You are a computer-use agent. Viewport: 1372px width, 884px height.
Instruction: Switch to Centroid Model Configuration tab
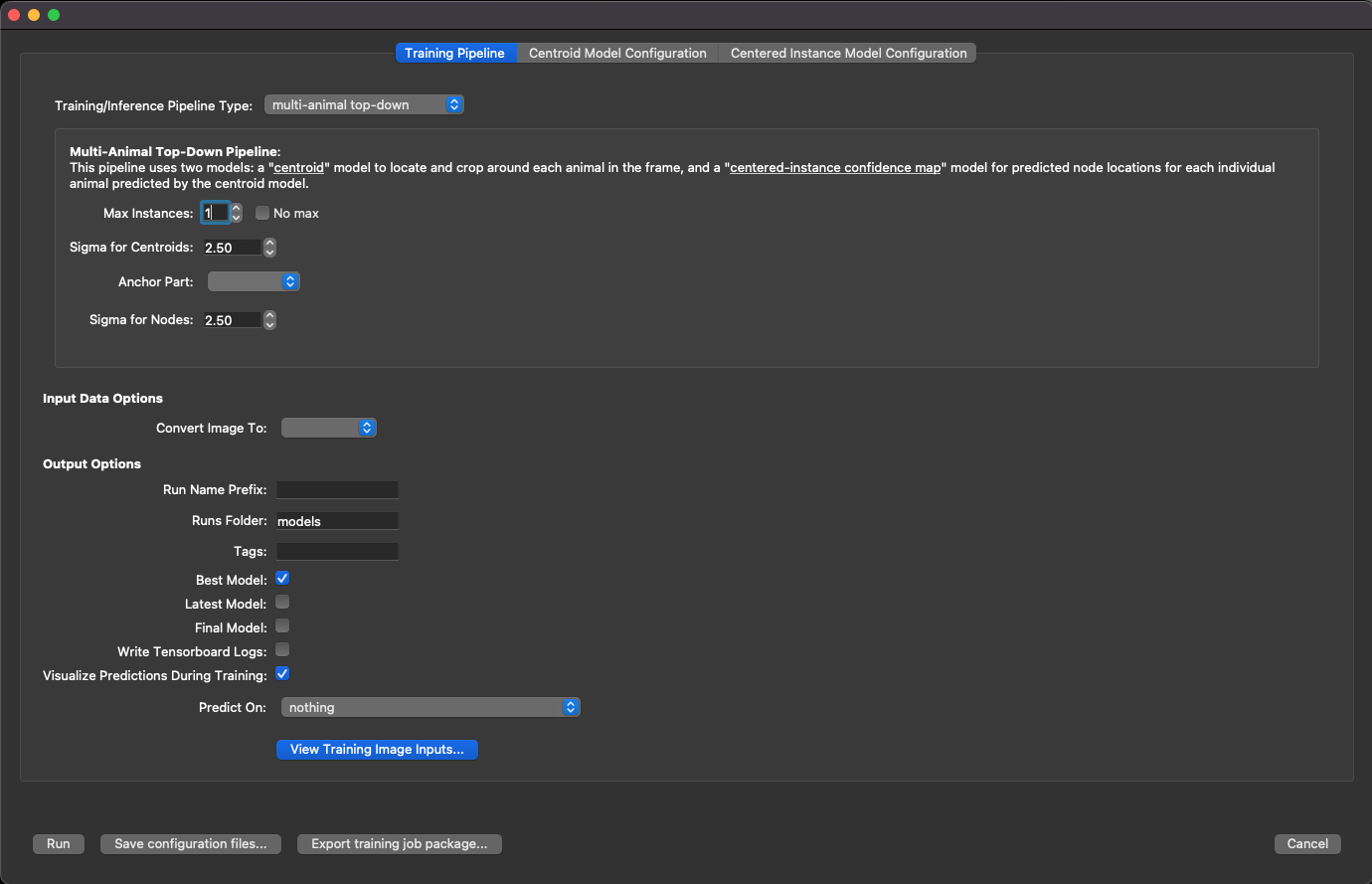pyautogui.click(x=616, y=54)
